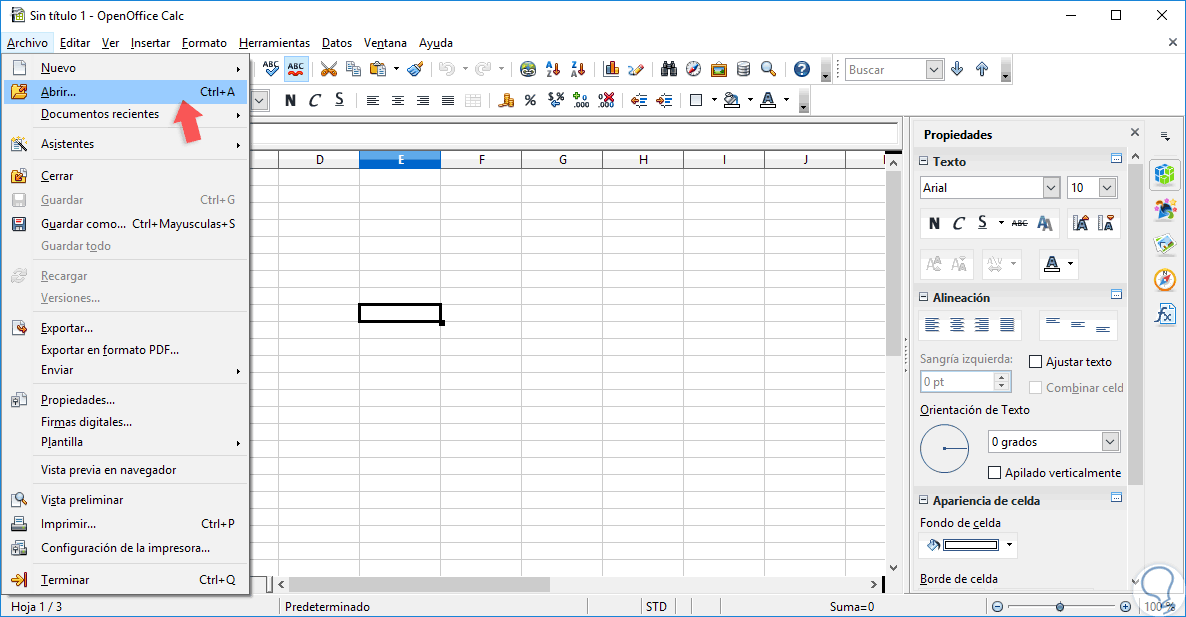Screen dimensions: 1186x617
Task: Select Imprimir... menu entry
Action: pos(126,524)
